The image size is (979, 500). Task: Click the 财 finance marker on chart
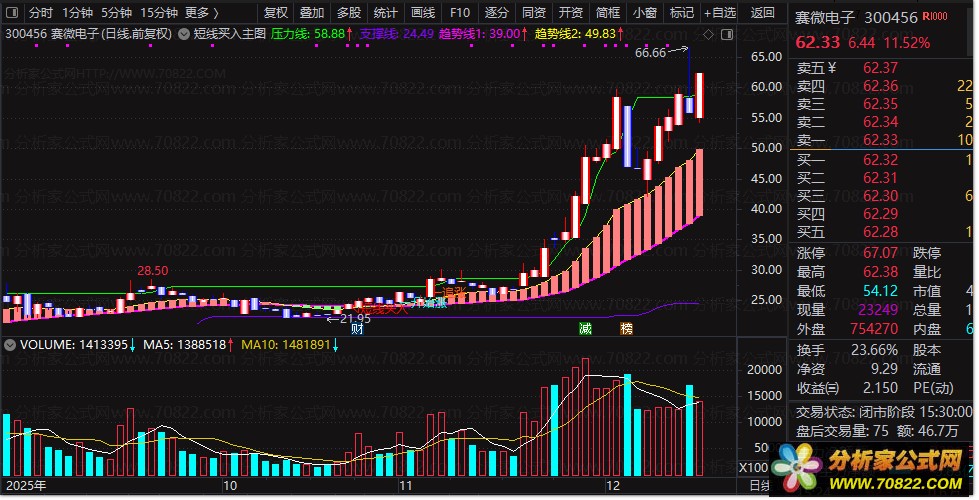point(357,328)
